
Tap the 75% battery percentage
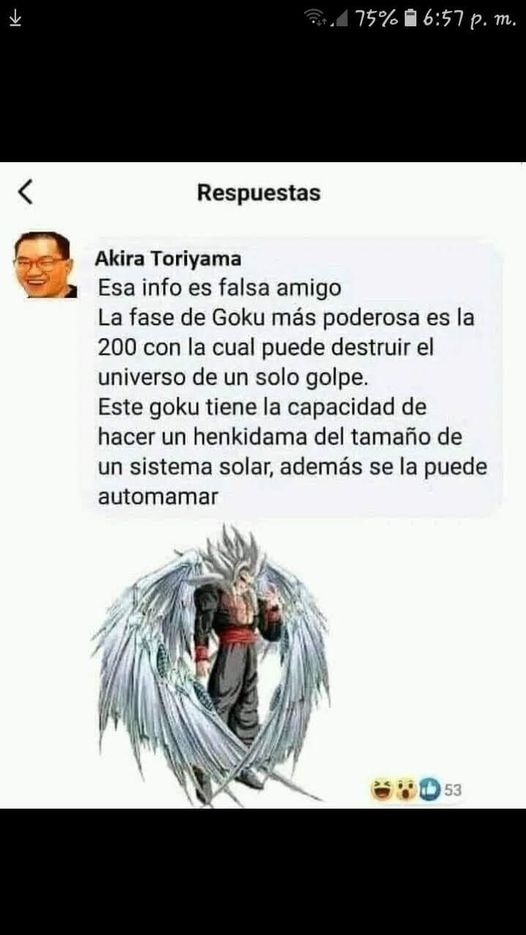(378, 19)
